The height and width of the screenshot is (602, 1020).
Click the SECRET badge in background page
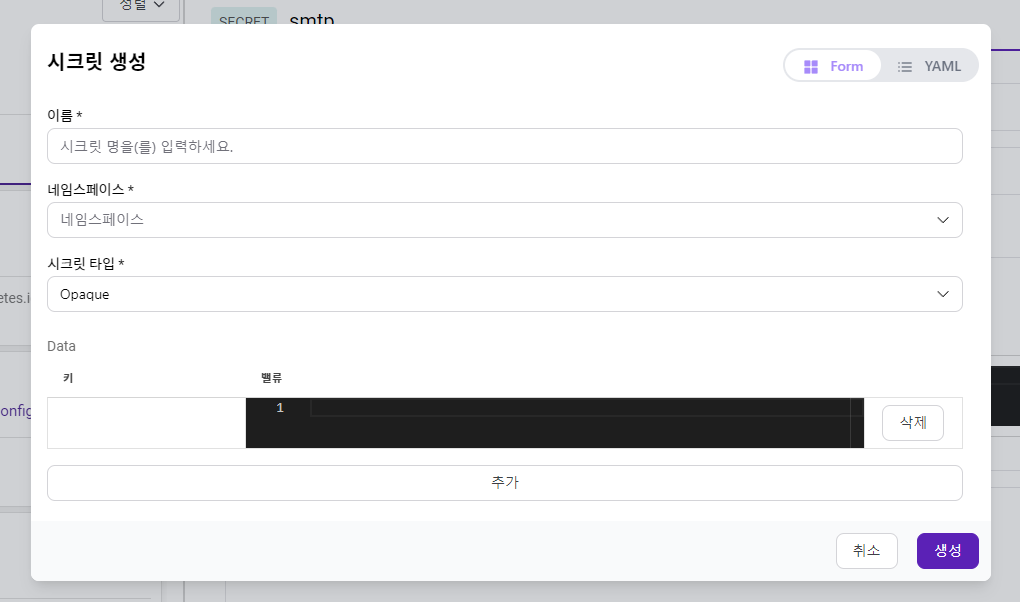click(x=244, y=17)
